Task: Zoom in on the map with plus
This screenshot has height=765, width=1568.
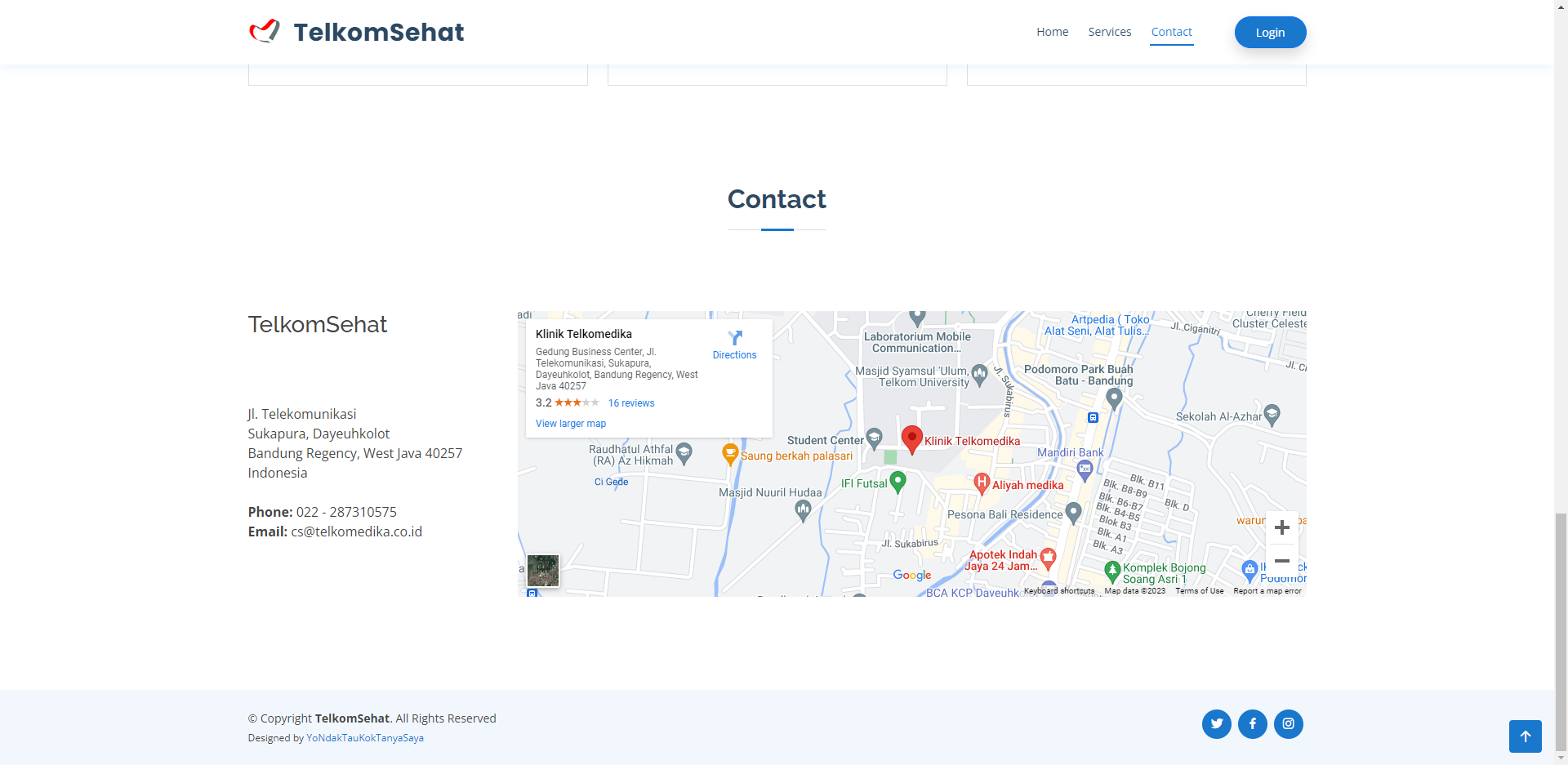Action: pos(1282,527)
